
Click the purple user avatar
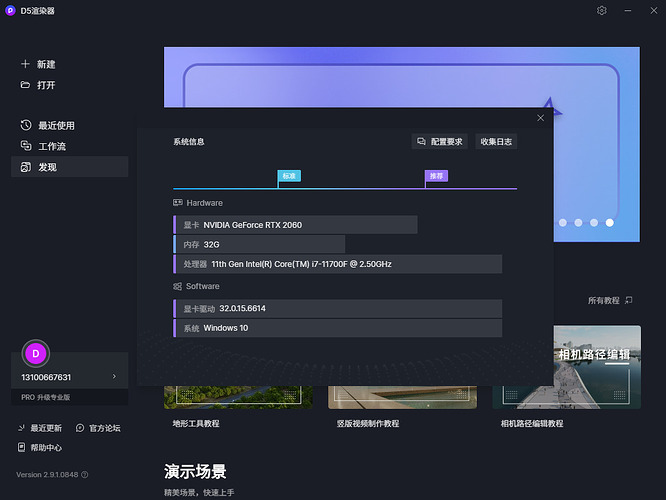tap(36, 353)
